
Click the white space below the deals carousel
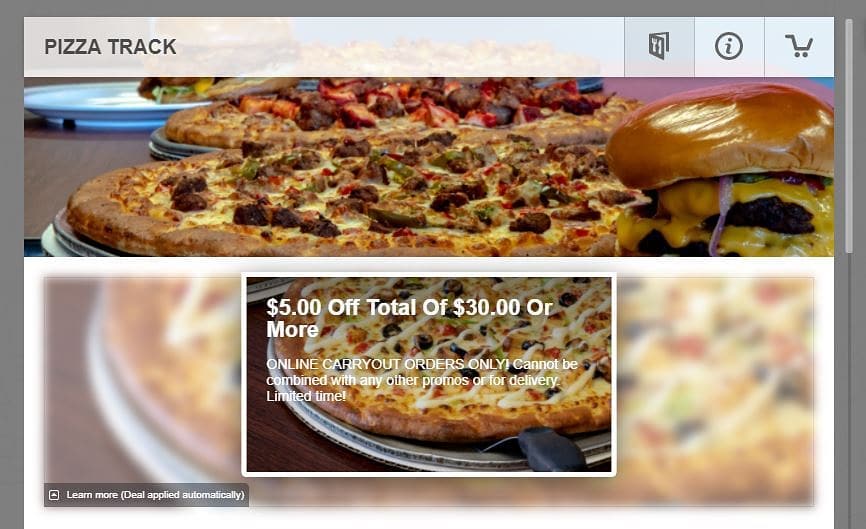point(429,519)
